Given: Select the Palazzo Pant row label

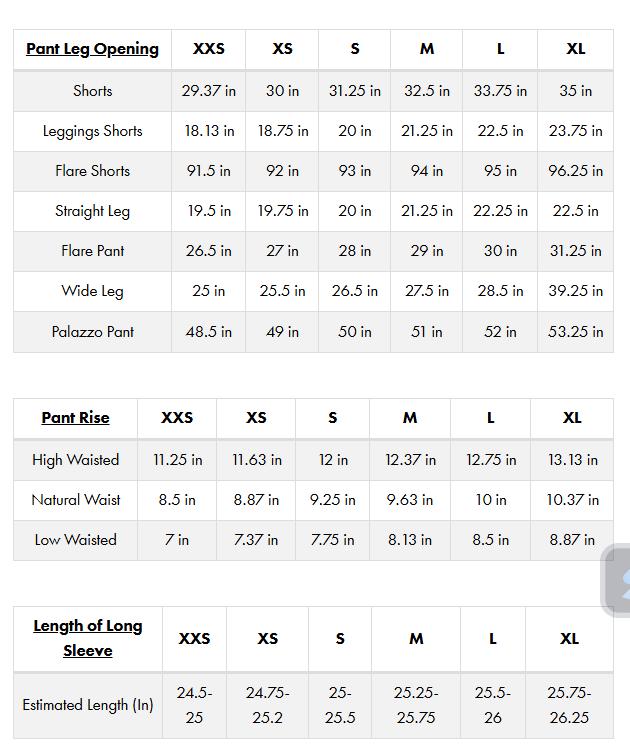Looking at the screenshot, I should click(92, 332).
